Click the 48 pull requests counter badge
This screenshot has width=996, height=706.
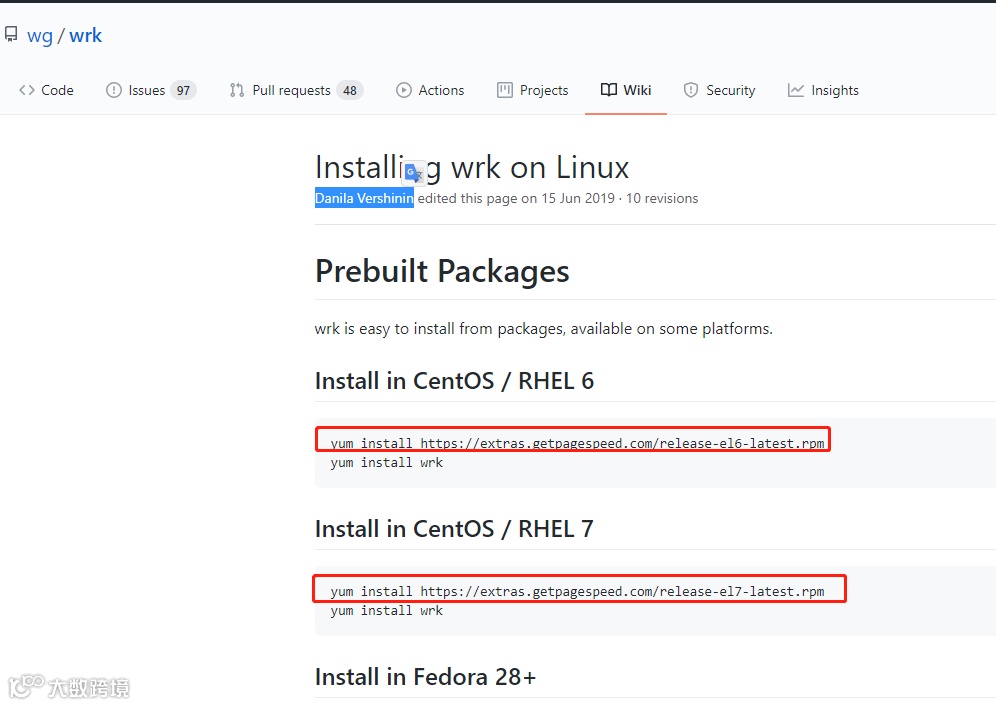coord(349,90)
